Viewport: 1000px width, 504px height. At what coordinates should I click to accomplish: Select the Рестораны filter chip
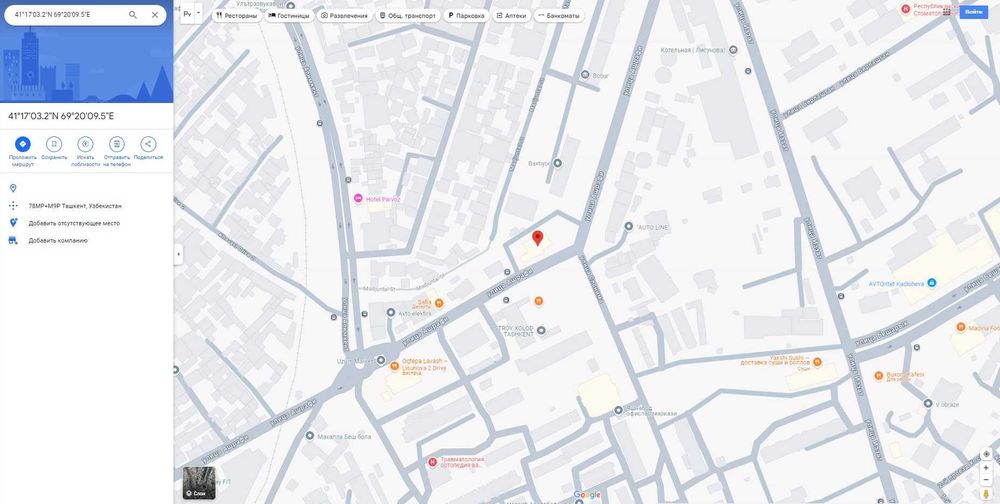coord(237,15)
